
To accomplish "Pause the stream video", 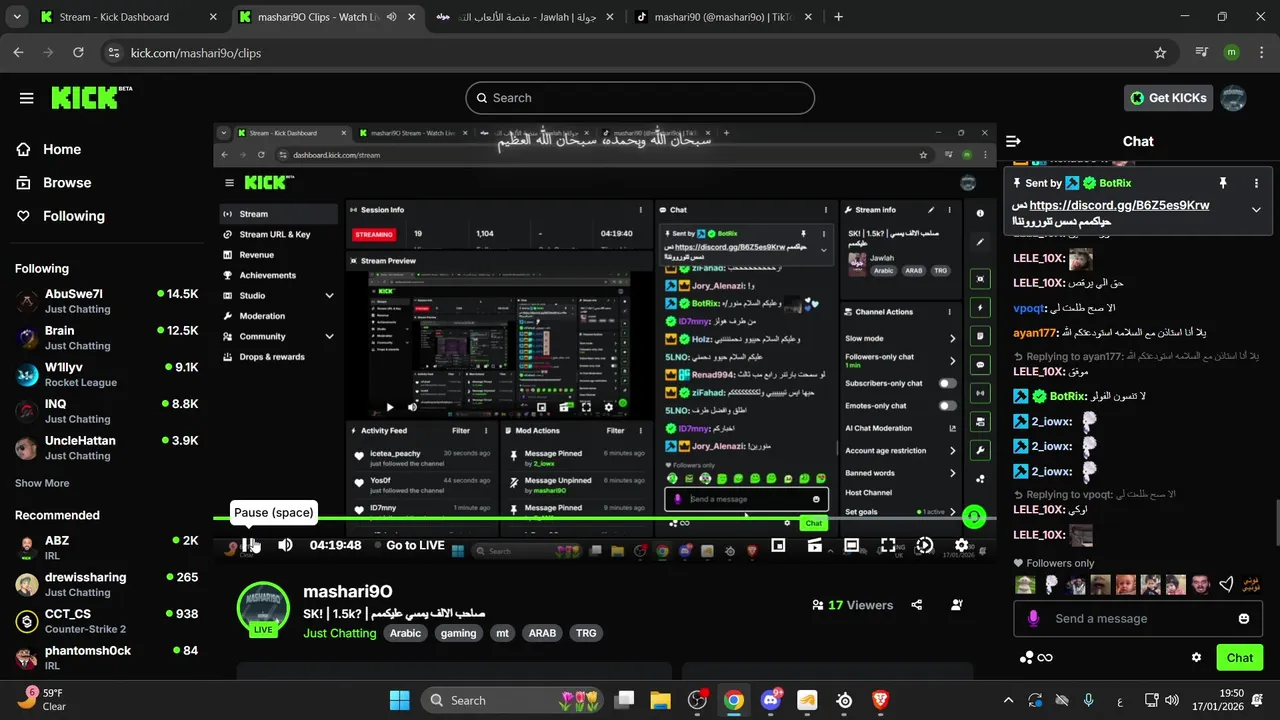I will coord(250,545).
